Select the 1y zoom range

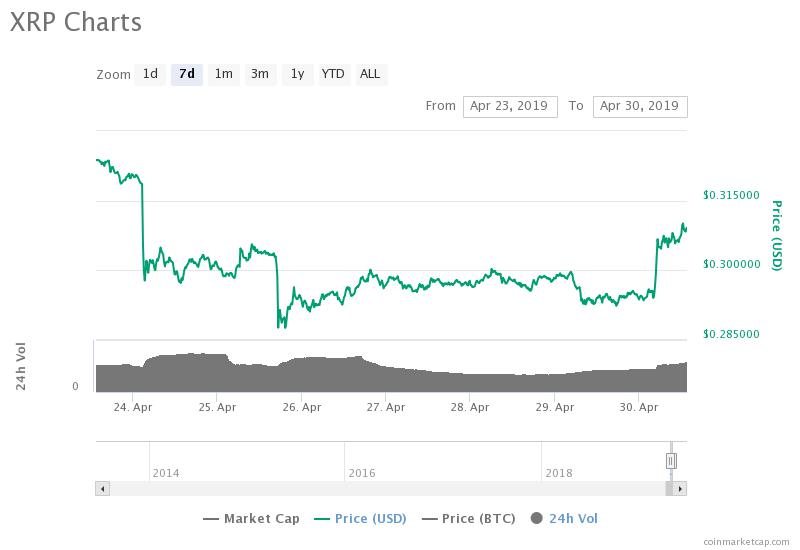pos(297,74)
